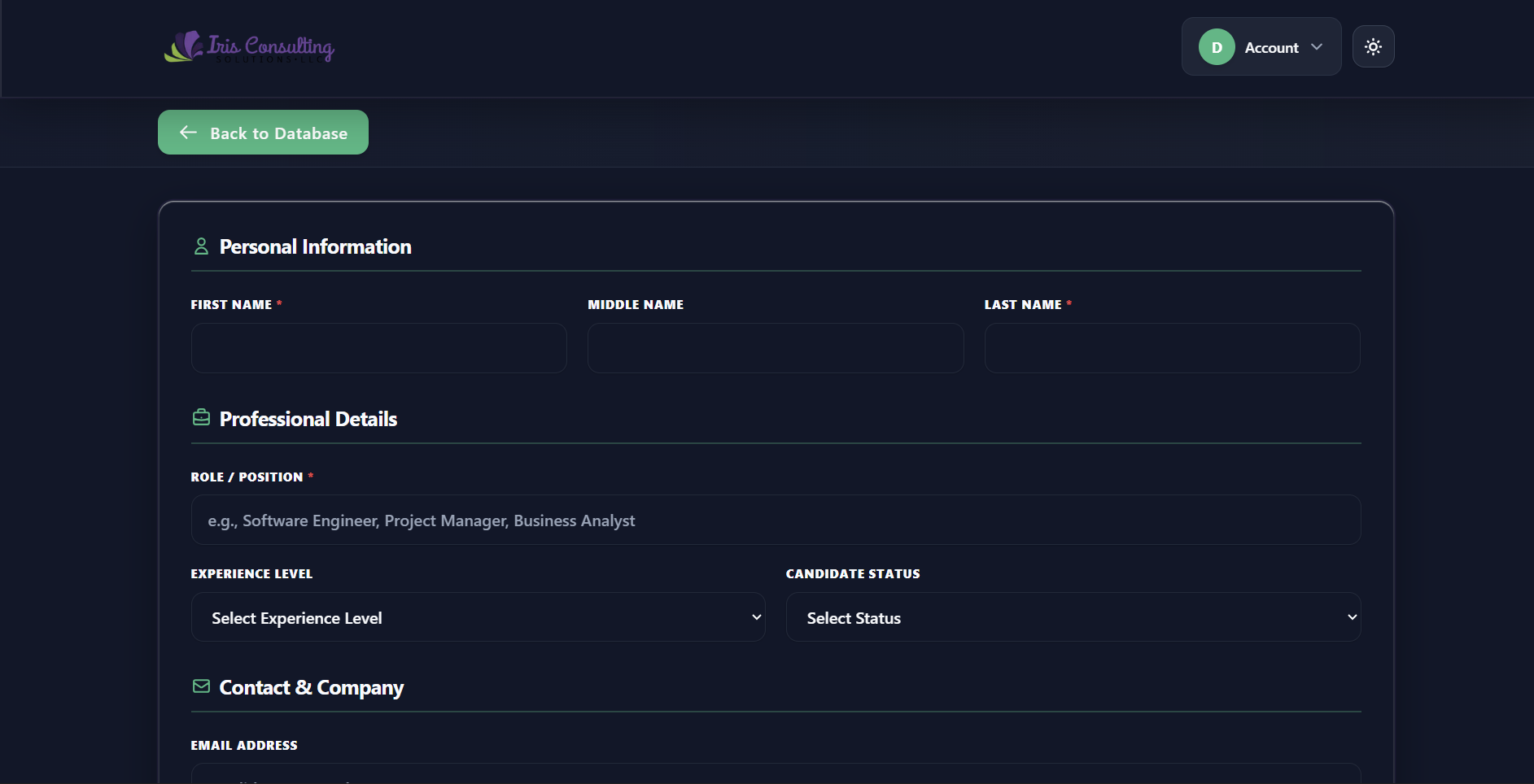Click the Personal Information section heading
The image size is (1534, 784).
[x=315, y=247]
